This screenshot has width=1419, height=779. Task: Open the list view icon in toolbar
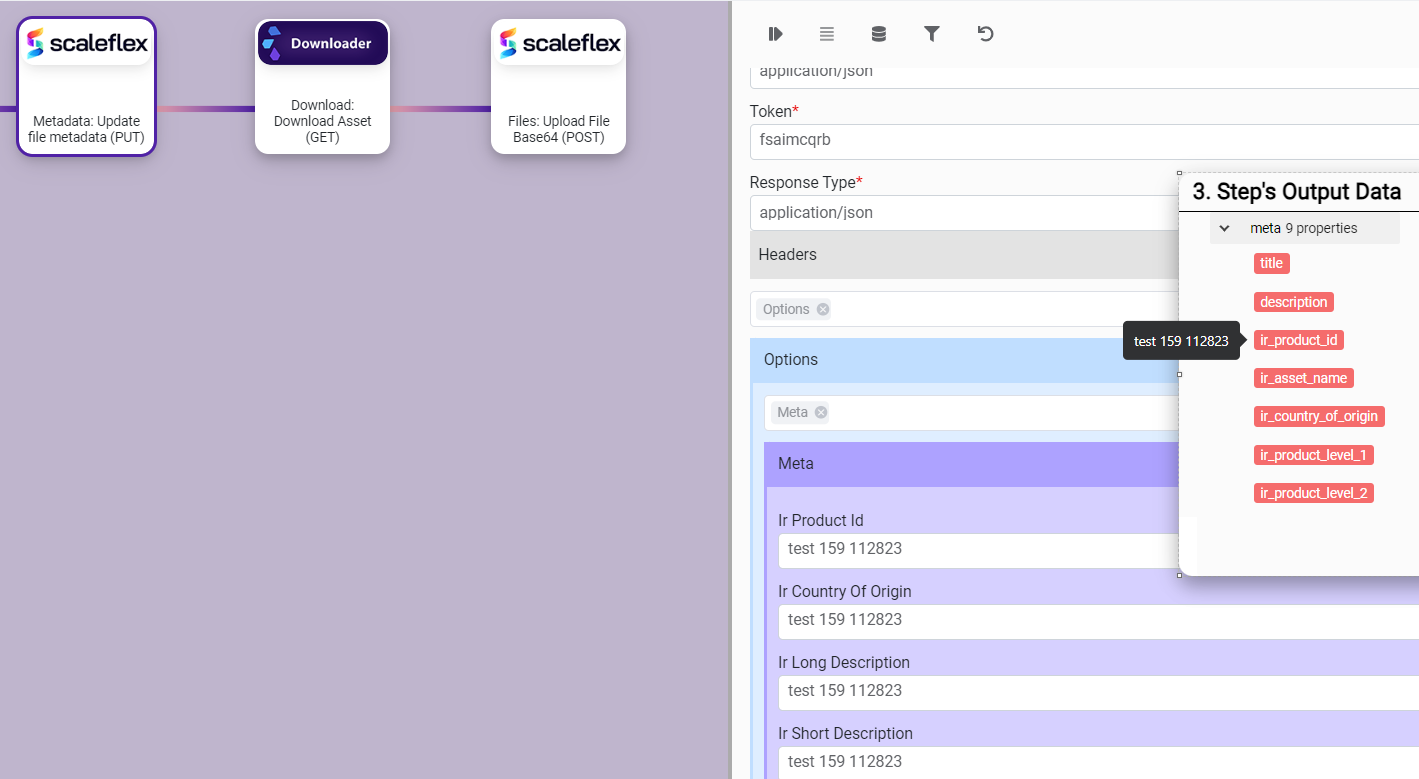click(x=827, y=34)
